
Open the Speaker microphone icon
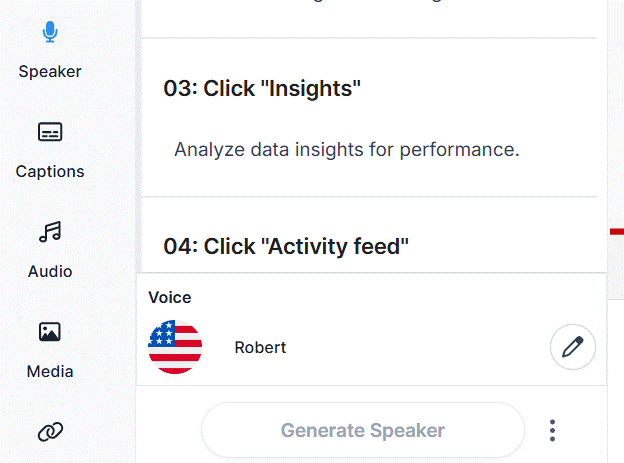coord(50,31)
